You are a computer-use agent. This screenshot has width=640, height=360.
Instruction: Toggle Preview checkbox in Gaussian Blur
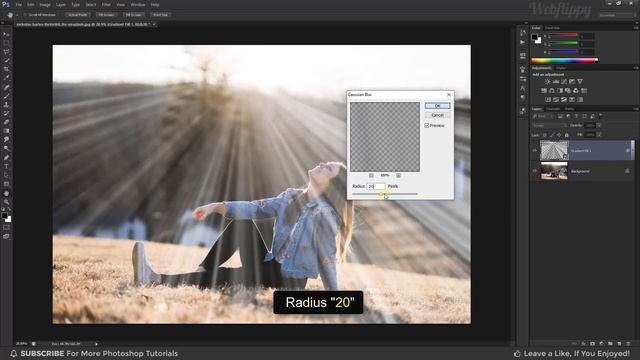[427, 126]
